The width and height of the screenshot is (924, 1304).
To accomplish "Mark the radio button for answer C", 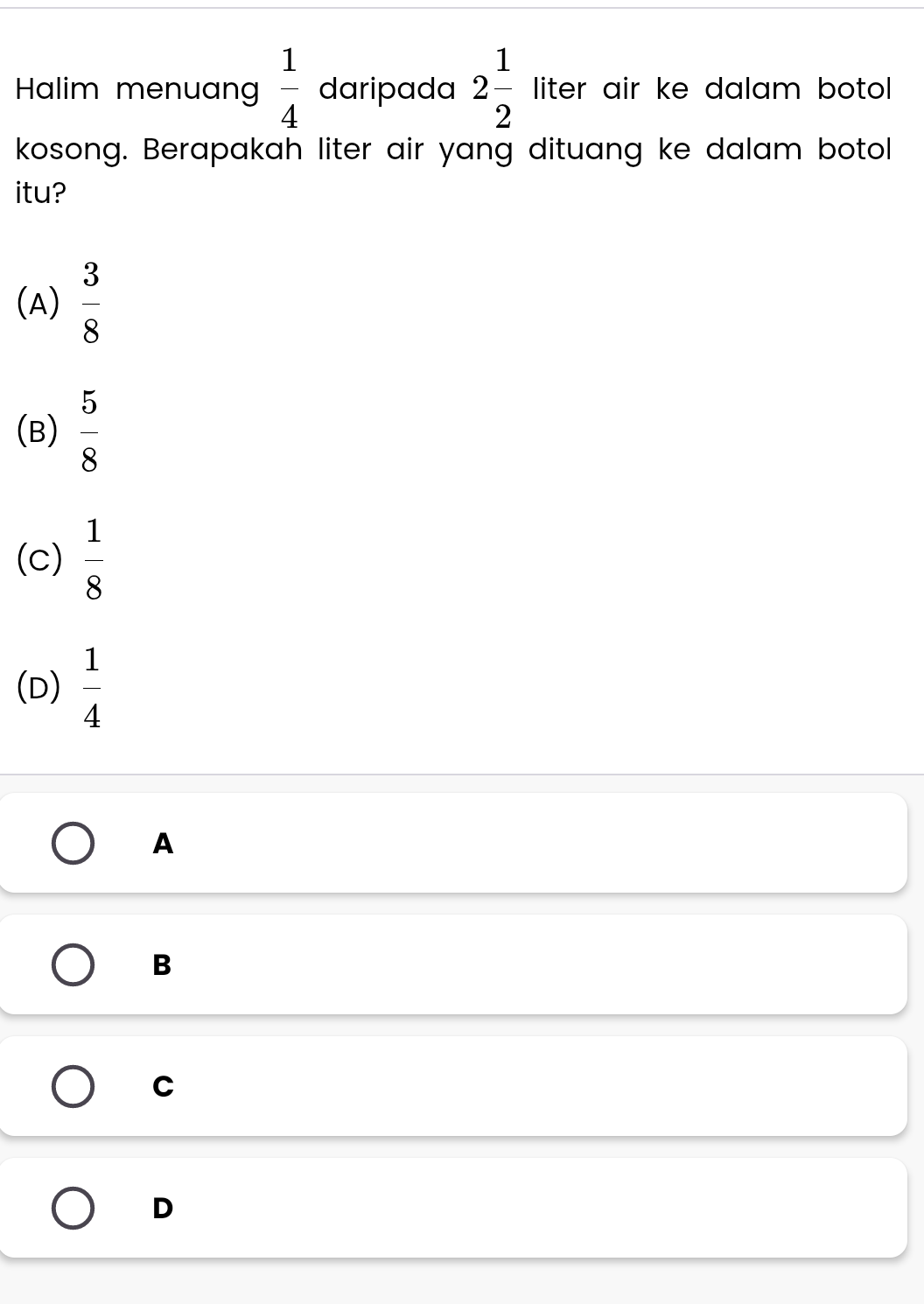I will click(x=73, y=1087).
